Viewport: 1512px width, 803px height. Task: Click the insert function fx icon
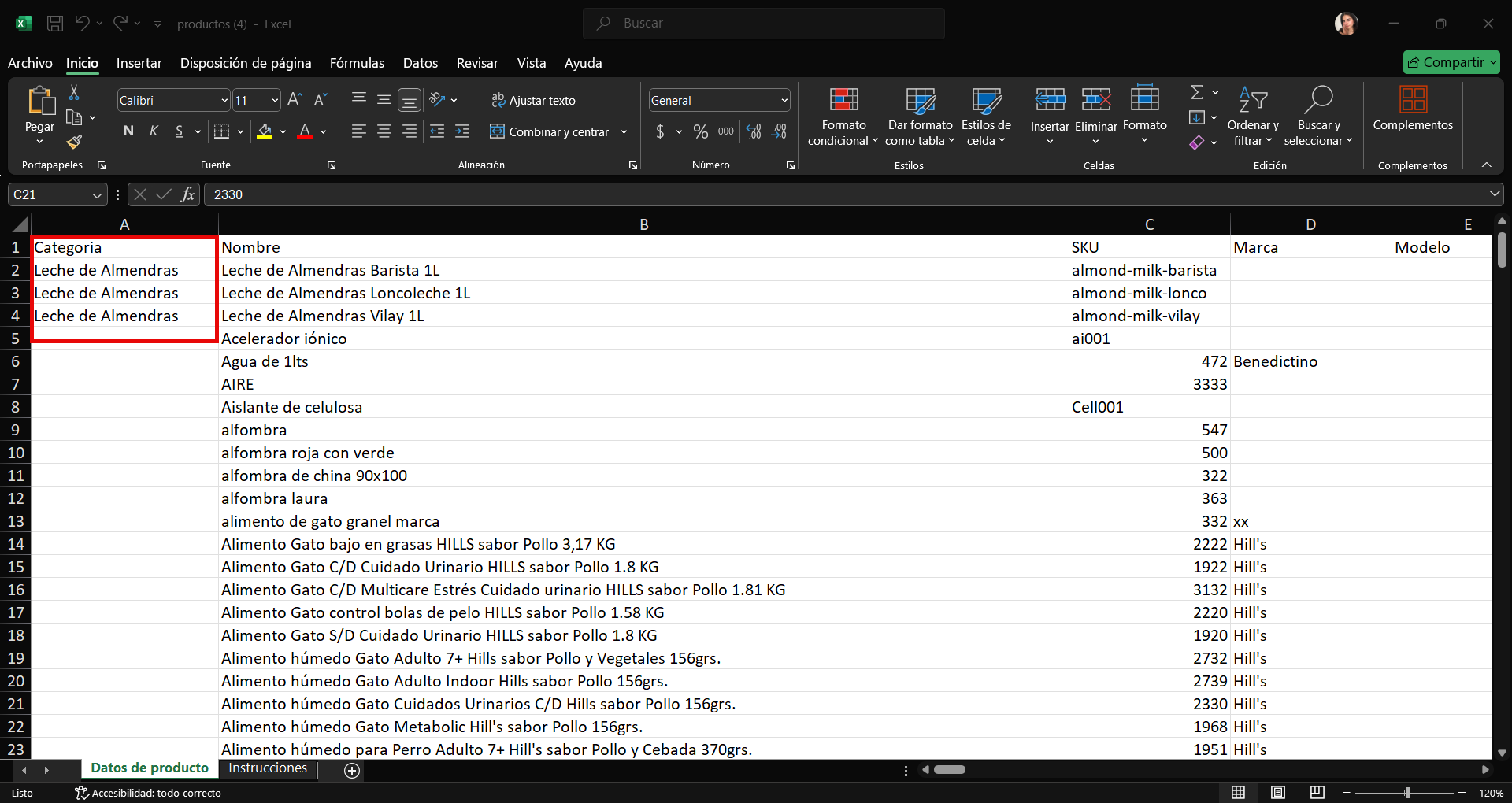coord(187,194)
